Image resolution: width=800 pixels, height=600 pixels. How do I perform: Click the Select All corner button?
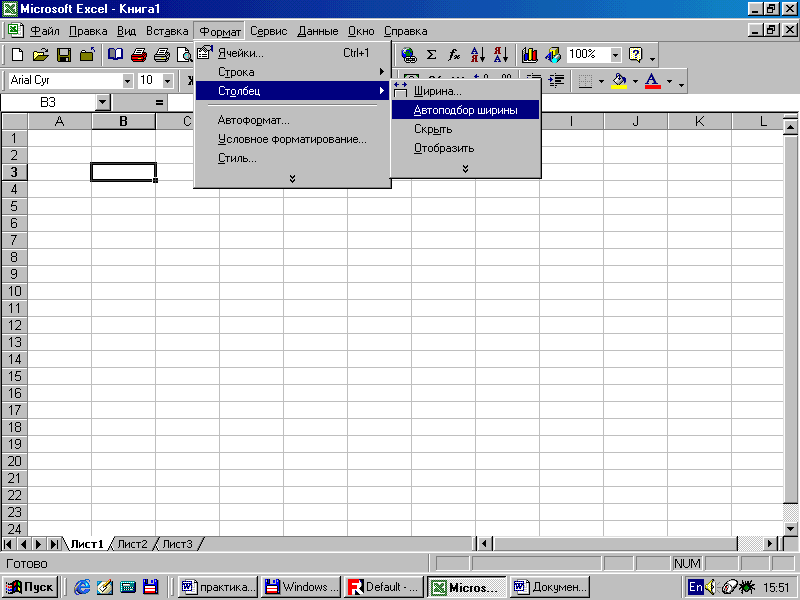point(14,121)
